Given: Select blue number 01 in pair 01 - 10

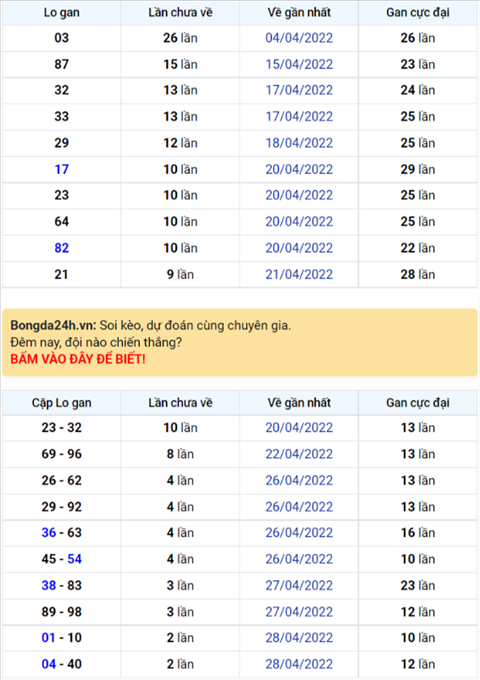Looking at the screenshot, I should coord(49,638).
